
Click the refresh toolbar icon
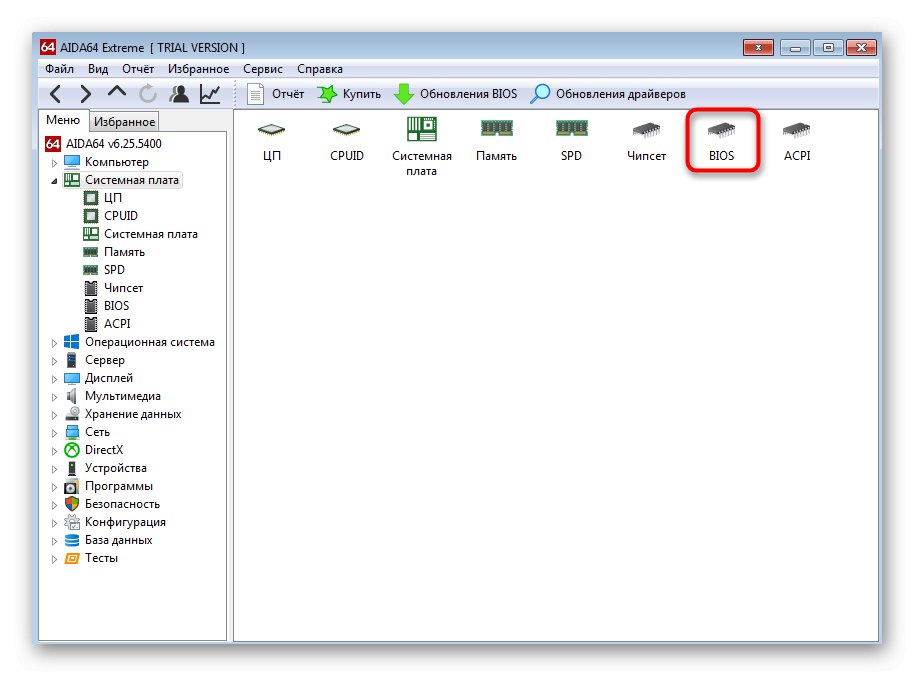tap(148, 93)
